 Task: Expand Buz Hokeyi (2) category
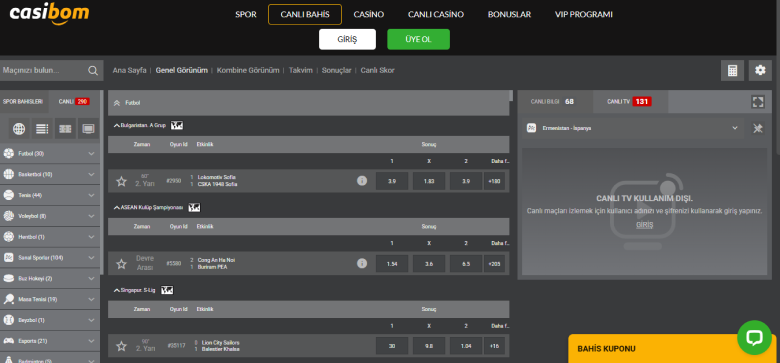50,278
